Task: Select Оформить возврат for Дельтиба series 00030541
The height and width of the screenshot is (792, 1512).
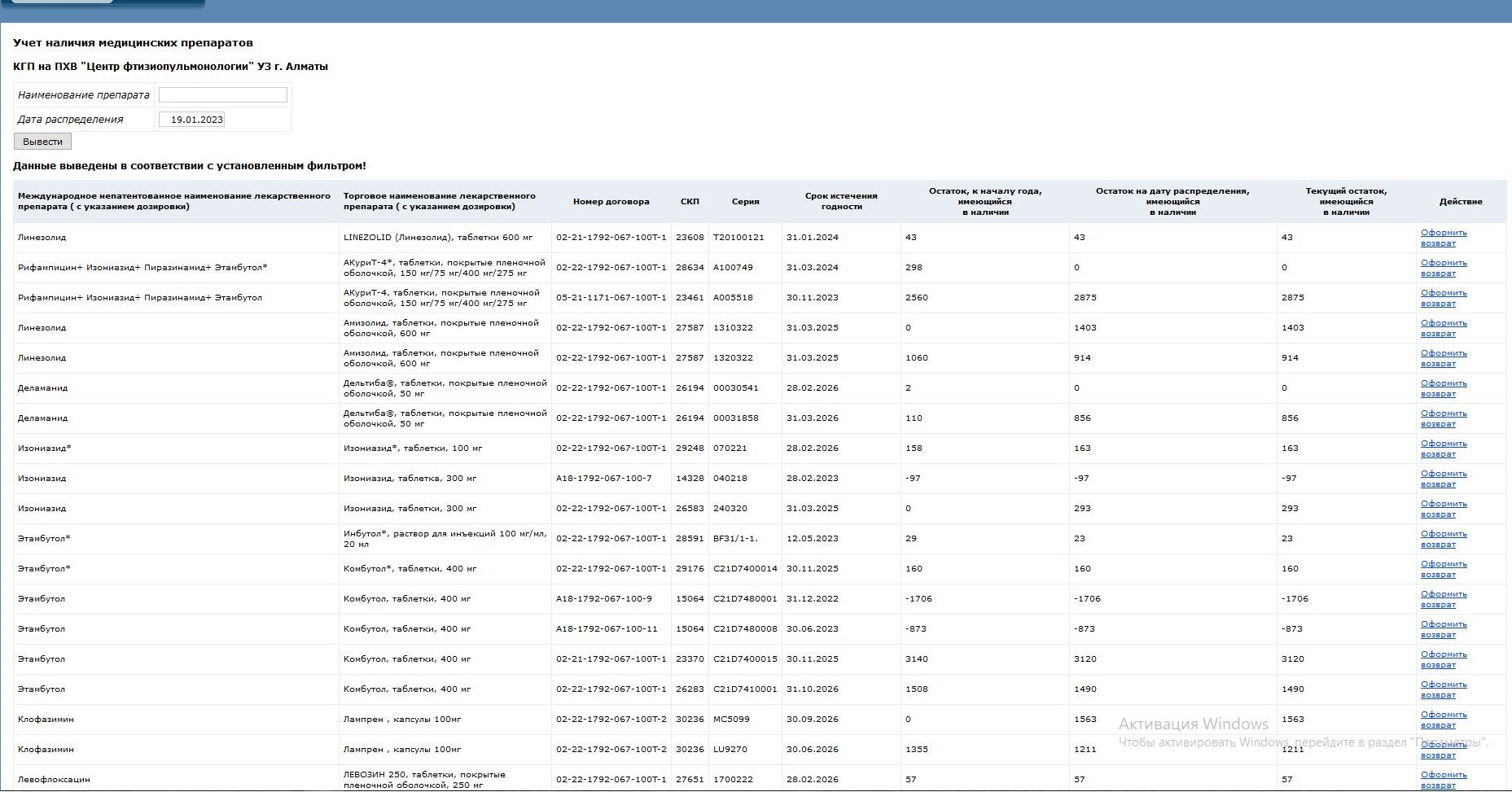Action: [x=1444, y=388]
